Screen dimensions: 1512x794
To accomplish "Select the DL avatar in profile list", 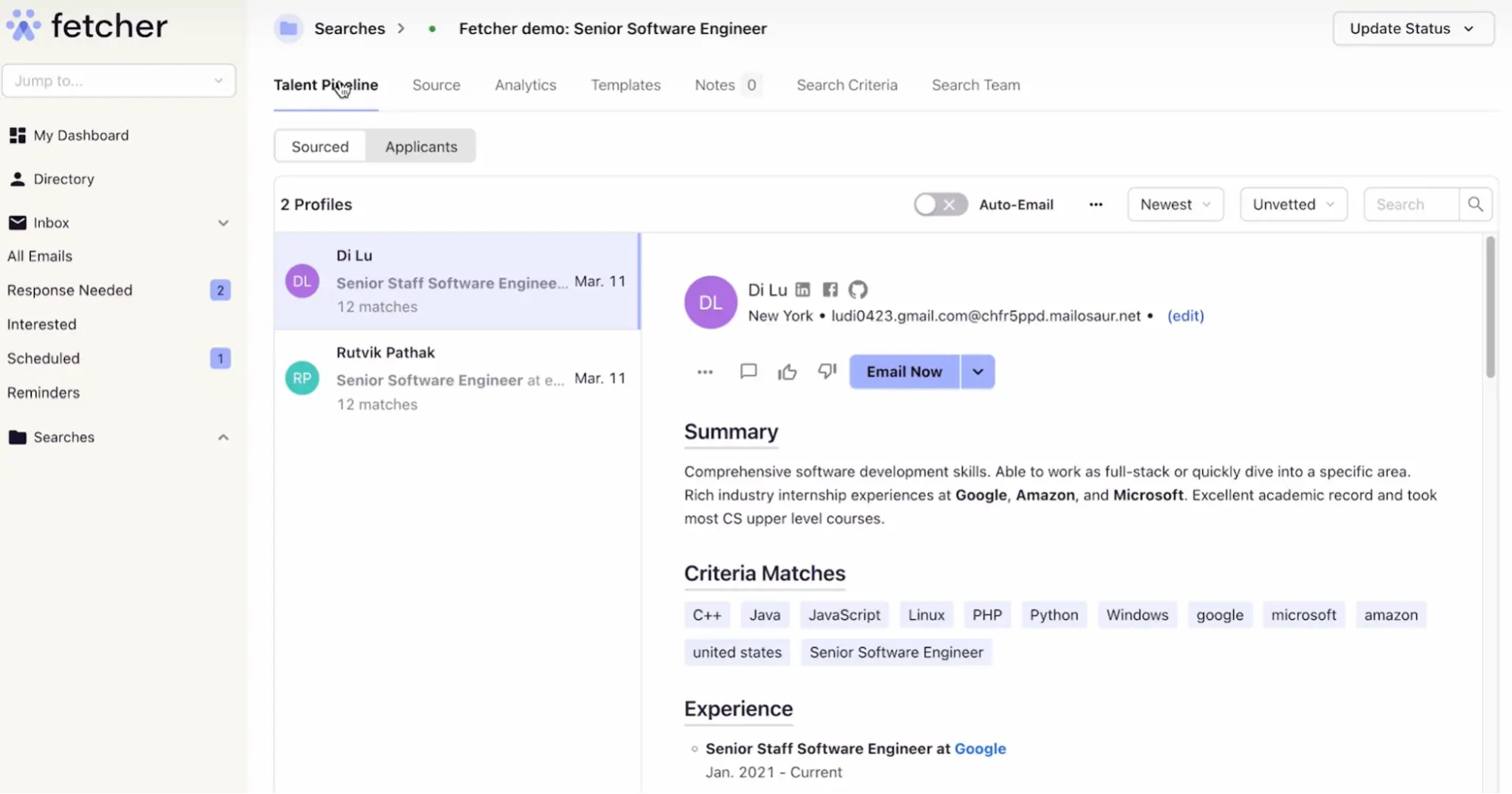I will (x=302, y=281).
